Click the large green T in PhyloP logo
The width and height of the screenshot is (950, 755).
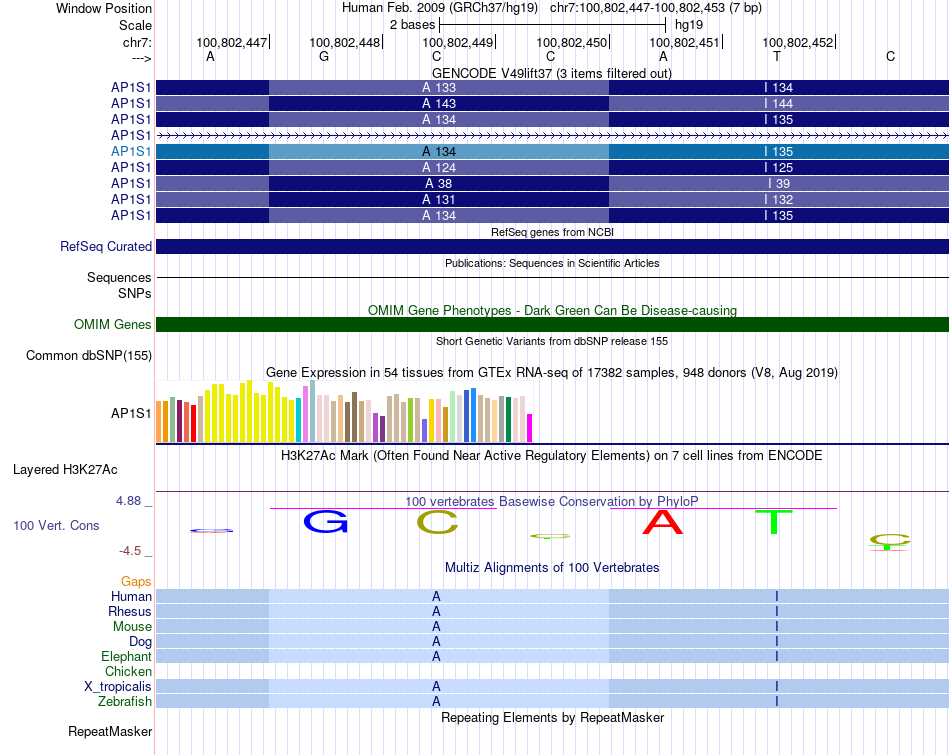coord(774,522)
